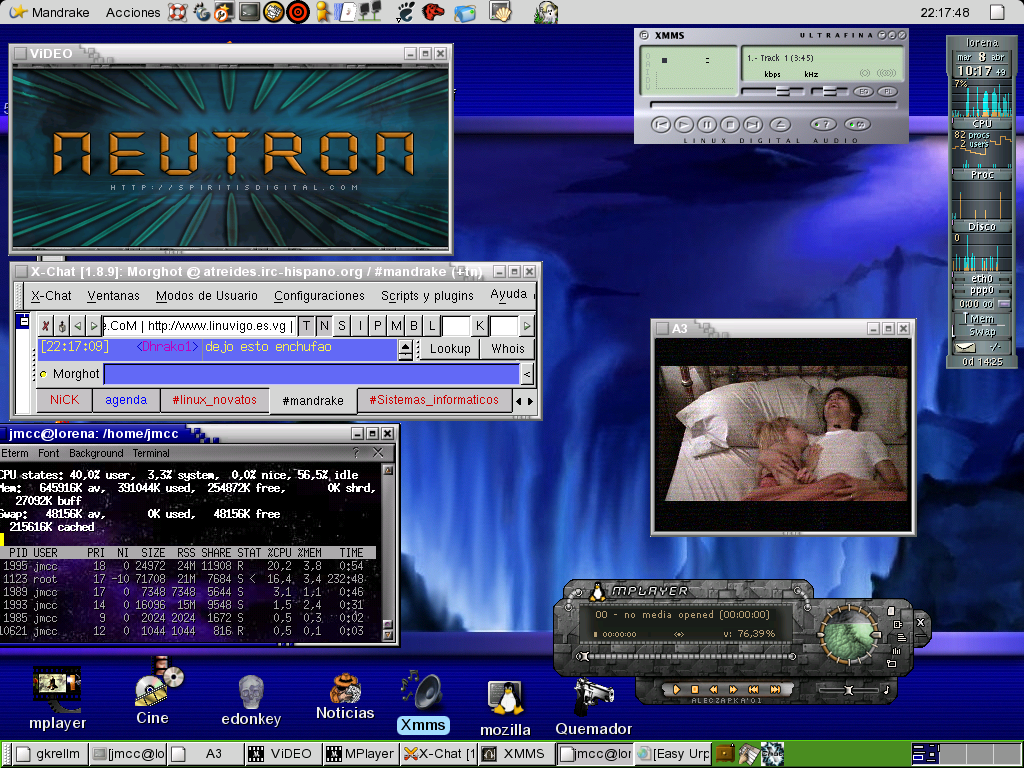Open the Acciones panel menu
Viewport: 1024px width, 768px height.
[133, 12]
